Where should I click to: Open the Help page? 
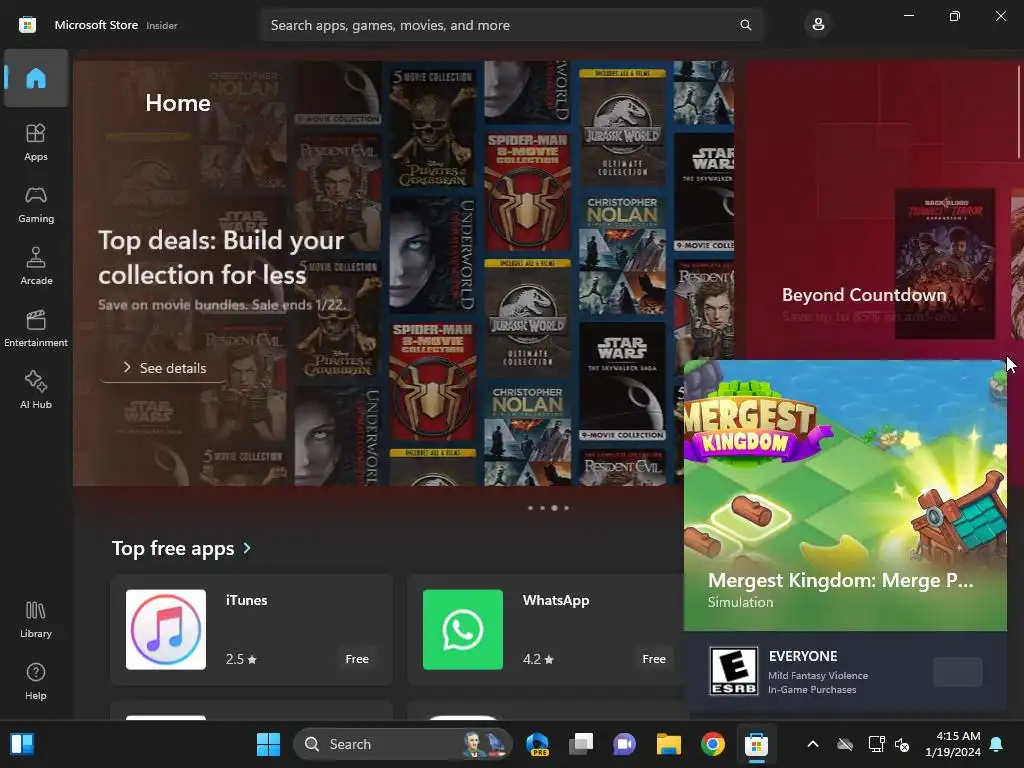point(36,681)
